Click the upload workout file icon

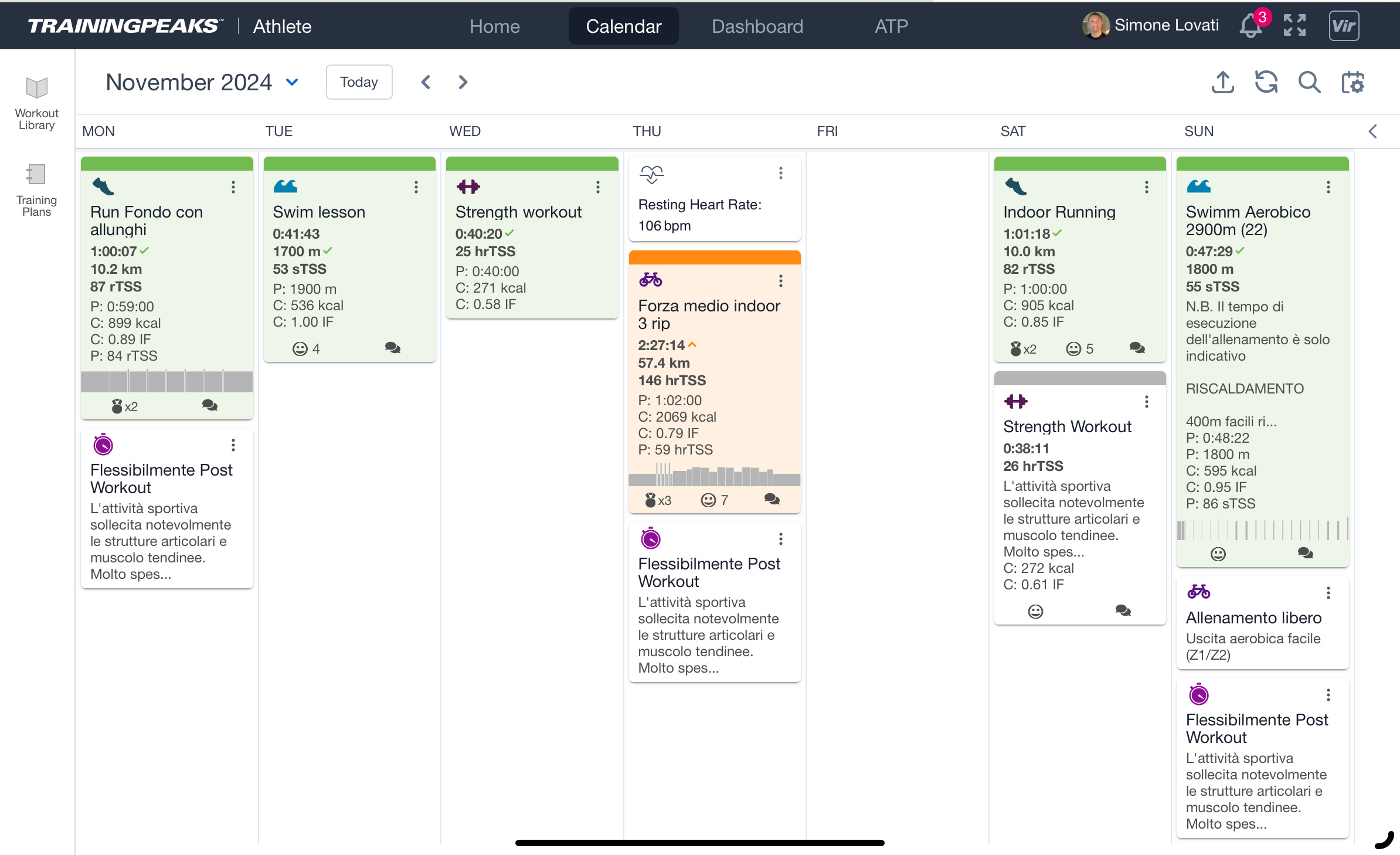[x=1222, y=83]
